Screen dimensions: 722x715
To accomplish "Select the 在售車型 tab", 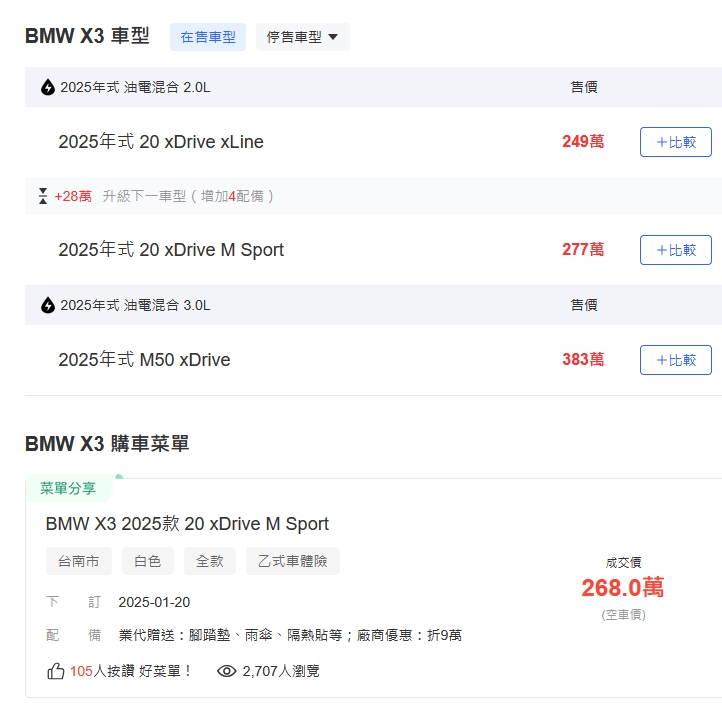I will (208, 37).
